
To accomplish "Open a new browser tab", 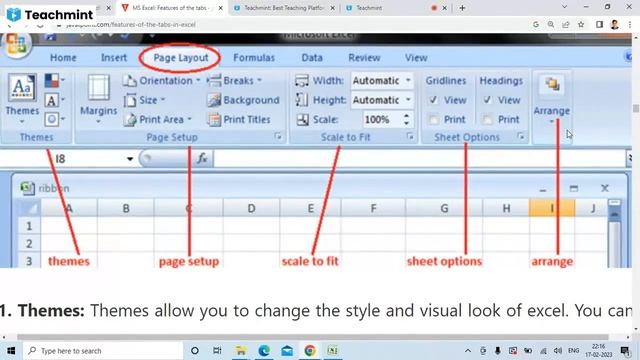I will (x=462, y=8).
